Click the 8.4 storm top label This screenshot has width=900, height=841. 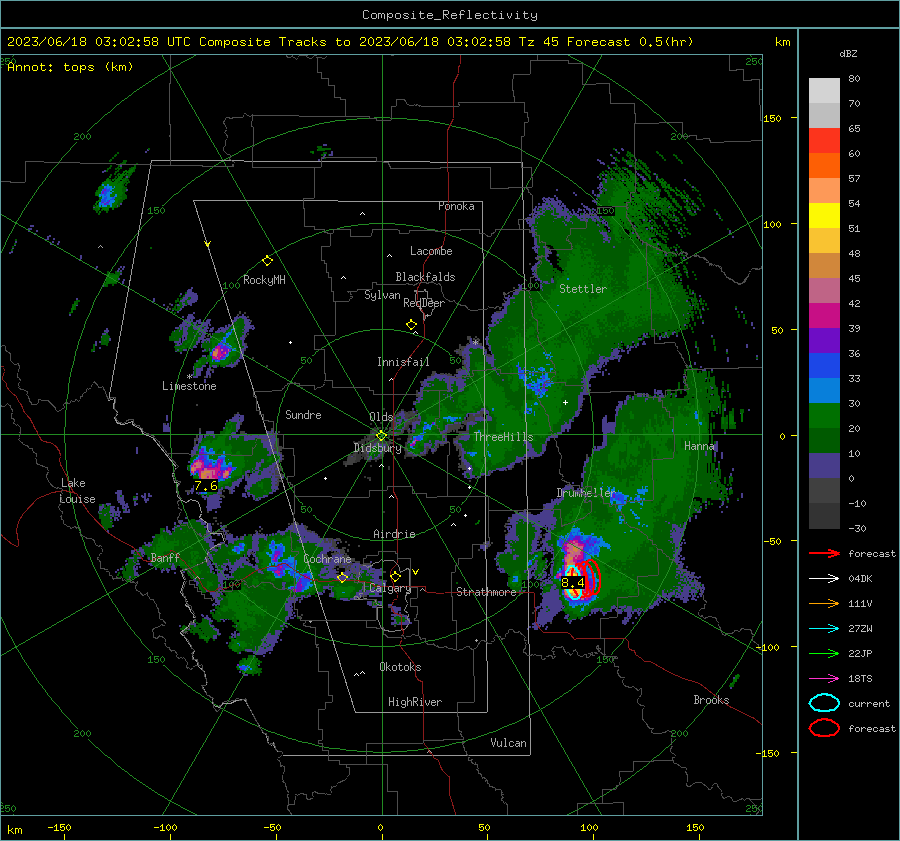pos(573,583)
